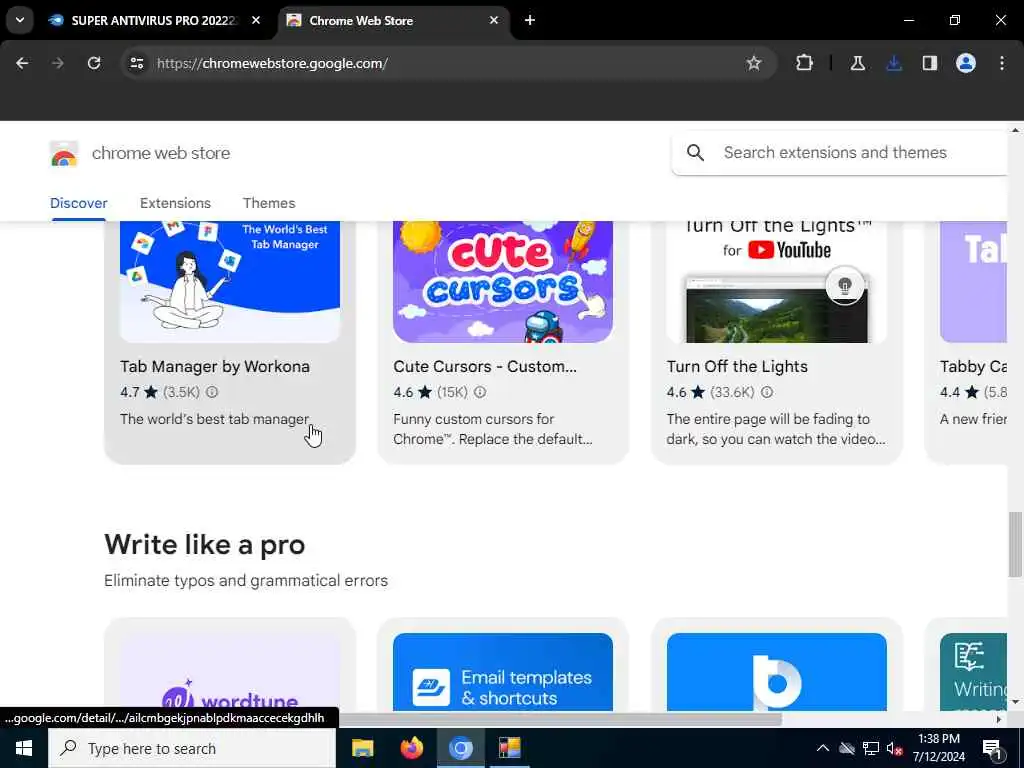Open the 1:38 PM clock and date
This screenshot has height=768, width=1024.
click(x=938, y=748)
